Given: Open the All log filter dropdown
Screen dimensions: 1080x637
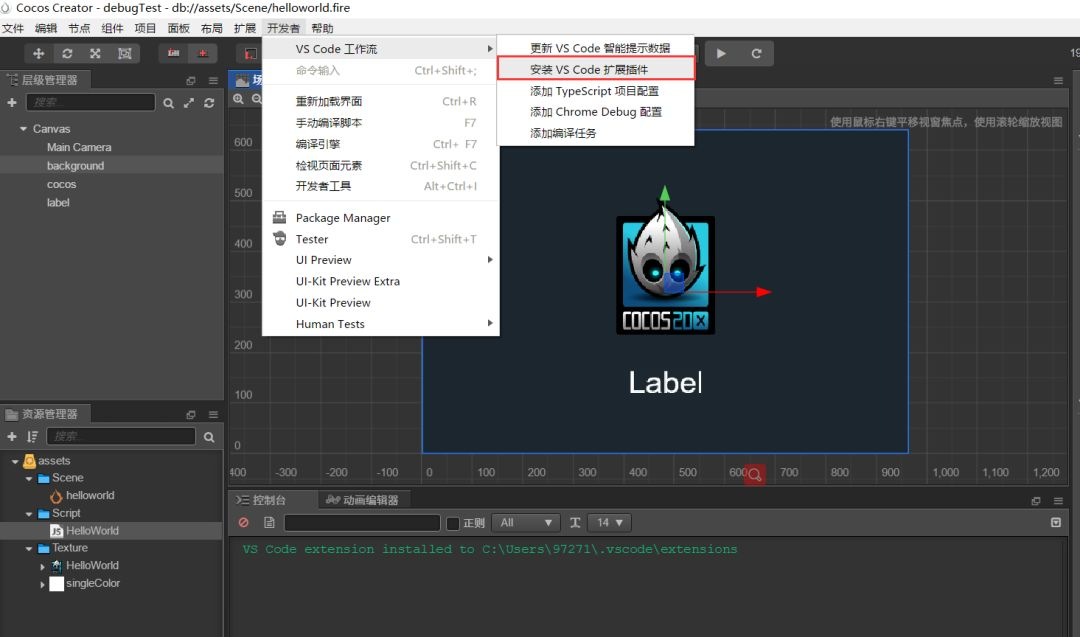Looking at the screenshot, I should coord(527,522).
